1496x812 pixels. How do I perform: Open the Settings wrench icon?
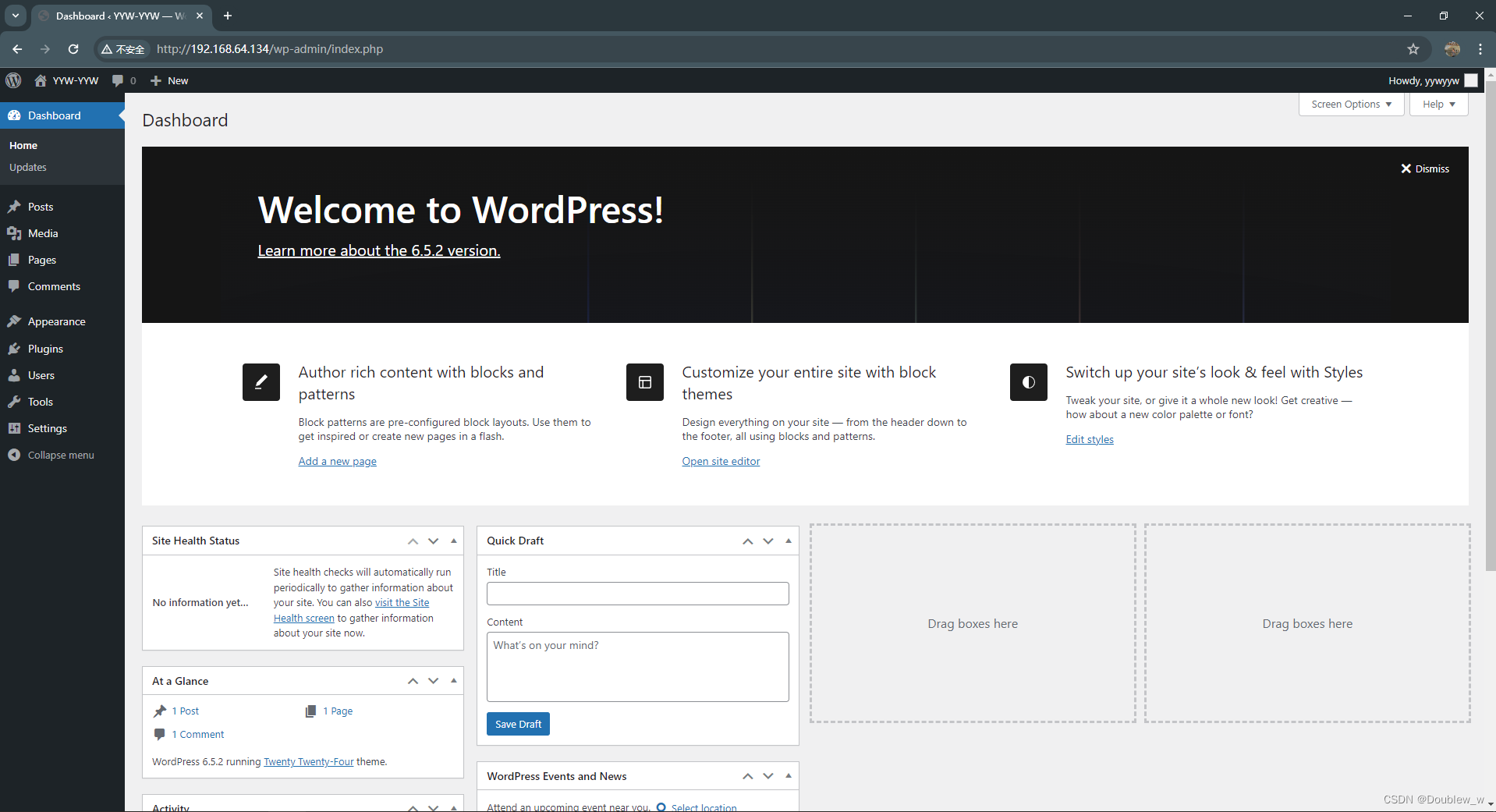16,428
